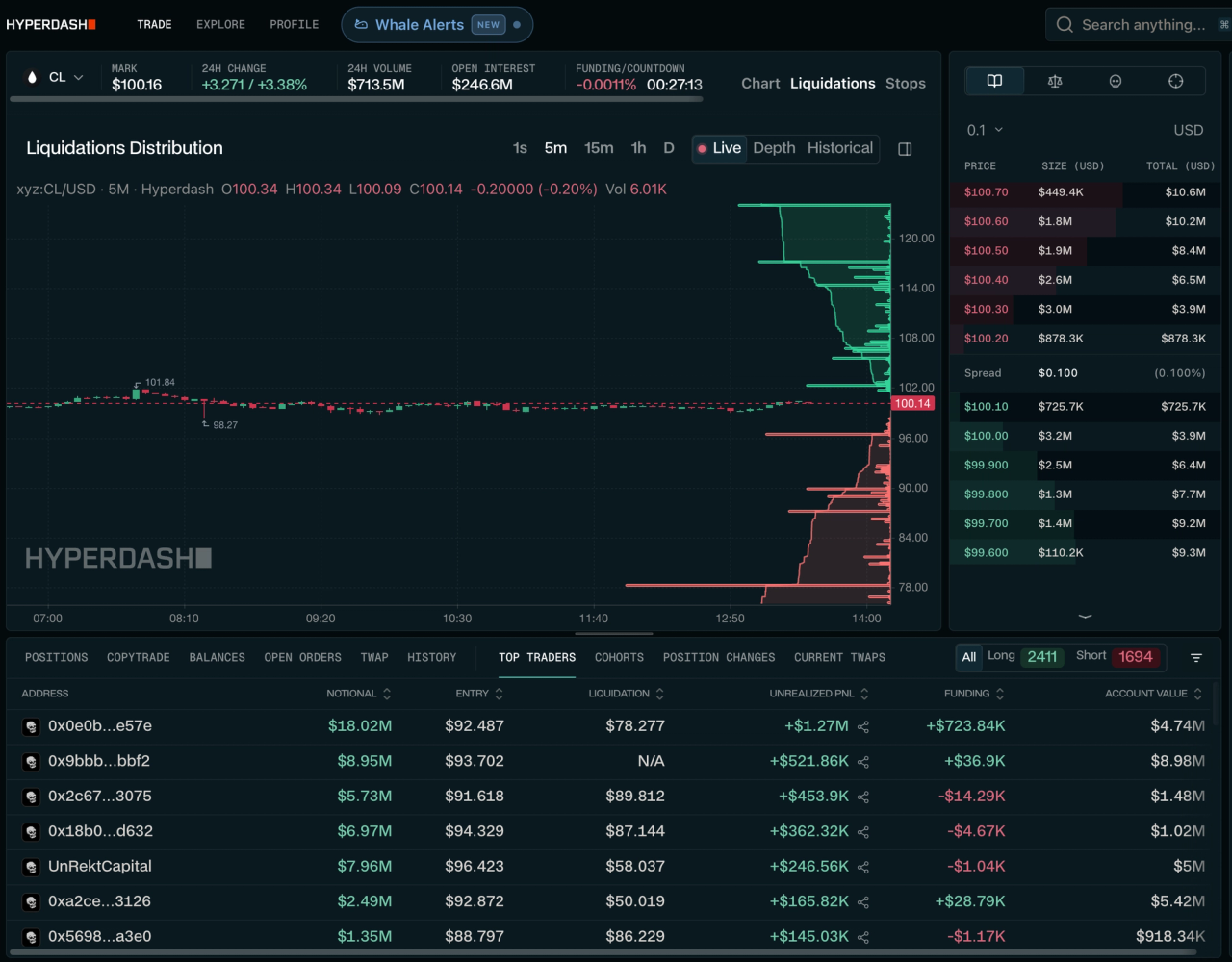This screenshot has width=1232, height=962.
Task: Open the CL market selector dropdown
Action: point(55,77)
